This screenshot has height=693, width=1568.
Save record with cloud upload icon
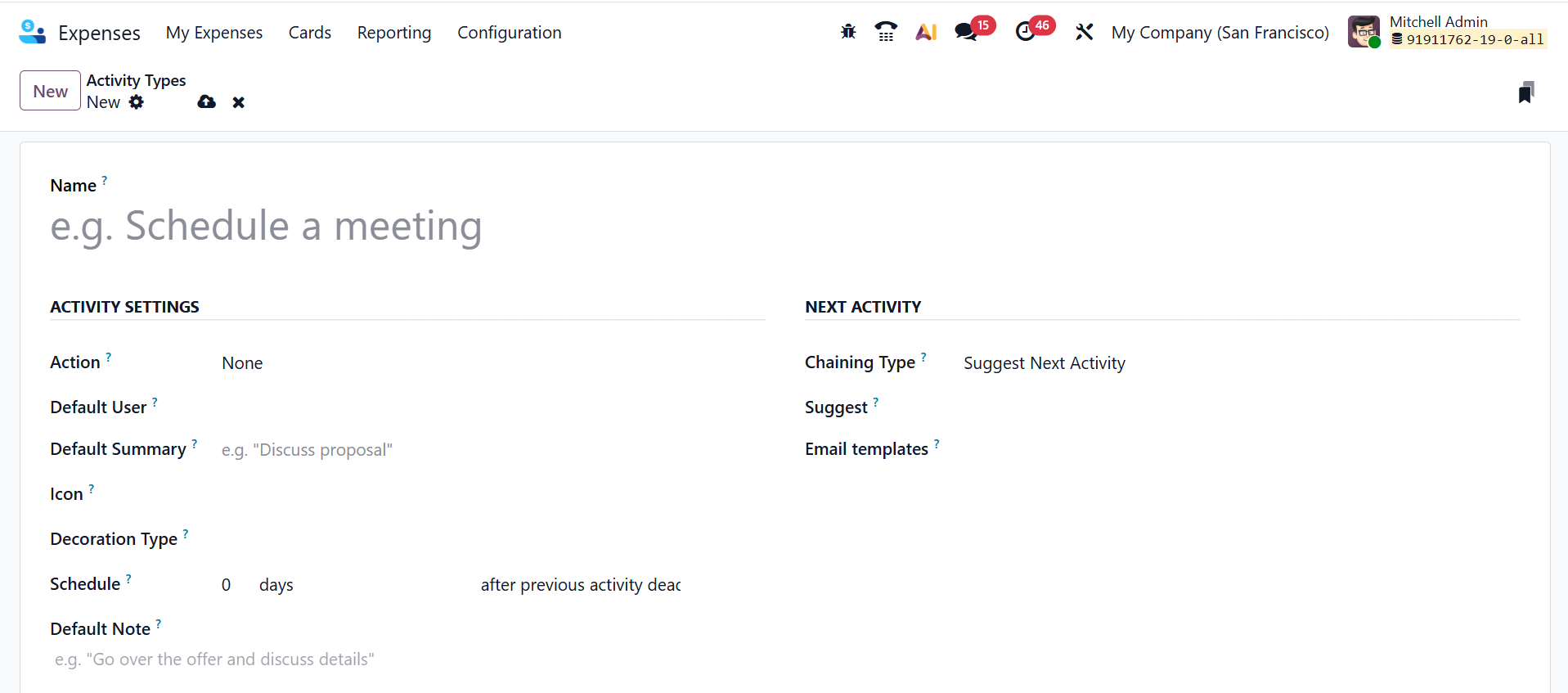(x=206, y=102)
